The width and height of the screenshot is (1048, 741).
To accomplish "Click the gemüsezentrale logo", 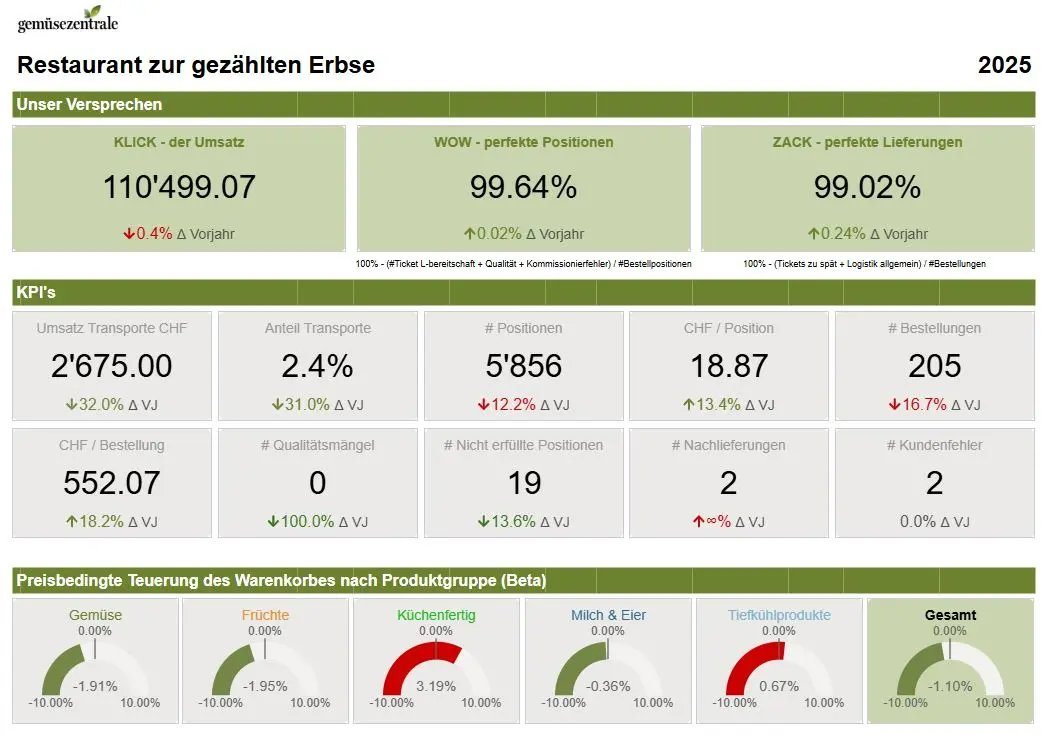I will pyautogui.click(x=67, y=20).
